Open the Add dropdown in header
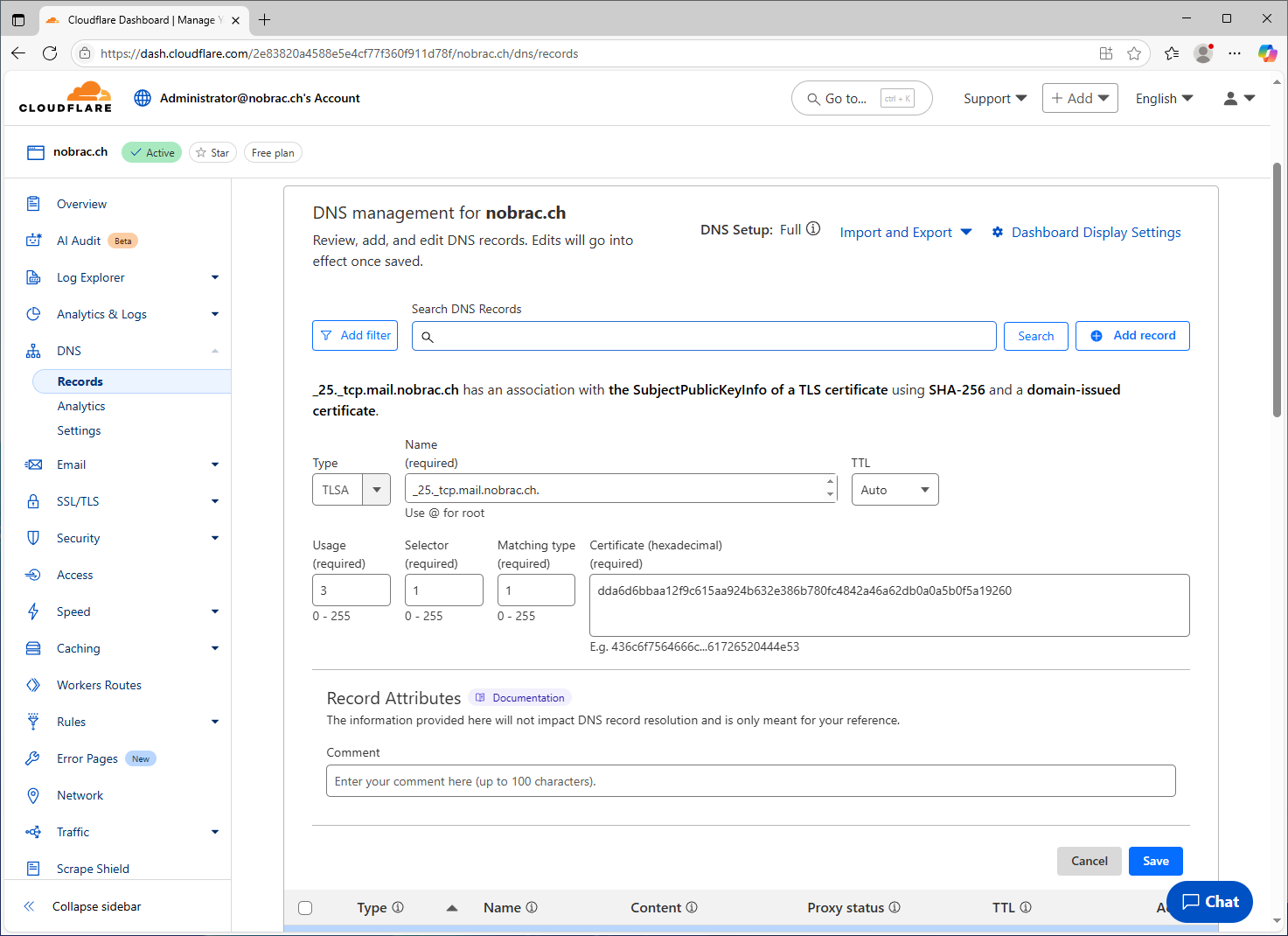This screenshot has height=936, width=1288. (1080, 98)
